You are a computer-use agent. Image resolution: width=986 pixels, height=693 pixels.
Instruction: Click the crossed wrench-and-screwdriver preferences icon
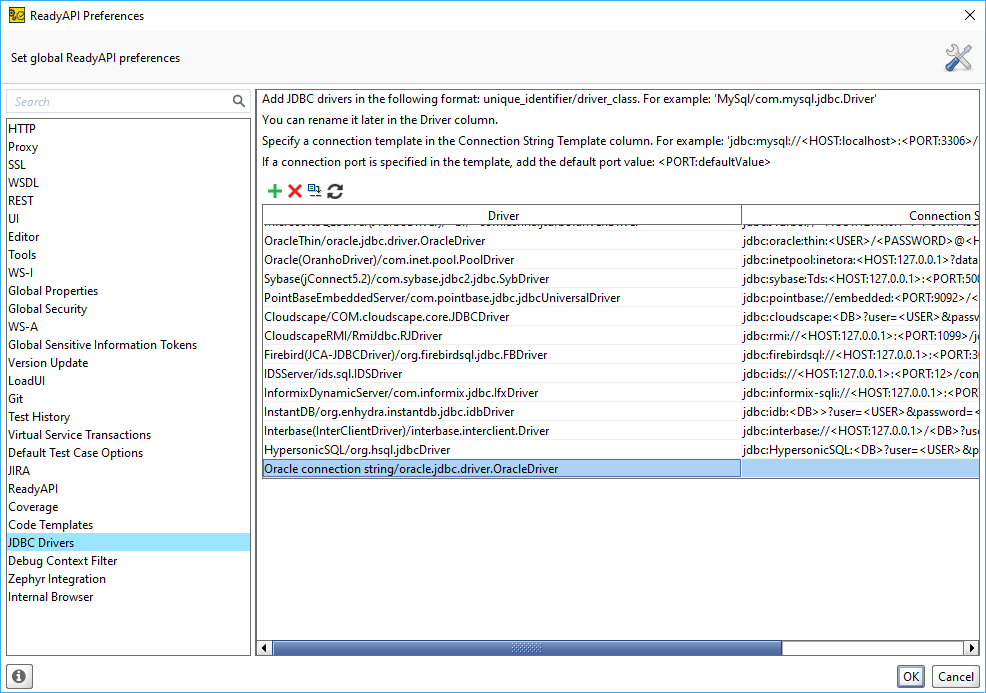(958, 58)
